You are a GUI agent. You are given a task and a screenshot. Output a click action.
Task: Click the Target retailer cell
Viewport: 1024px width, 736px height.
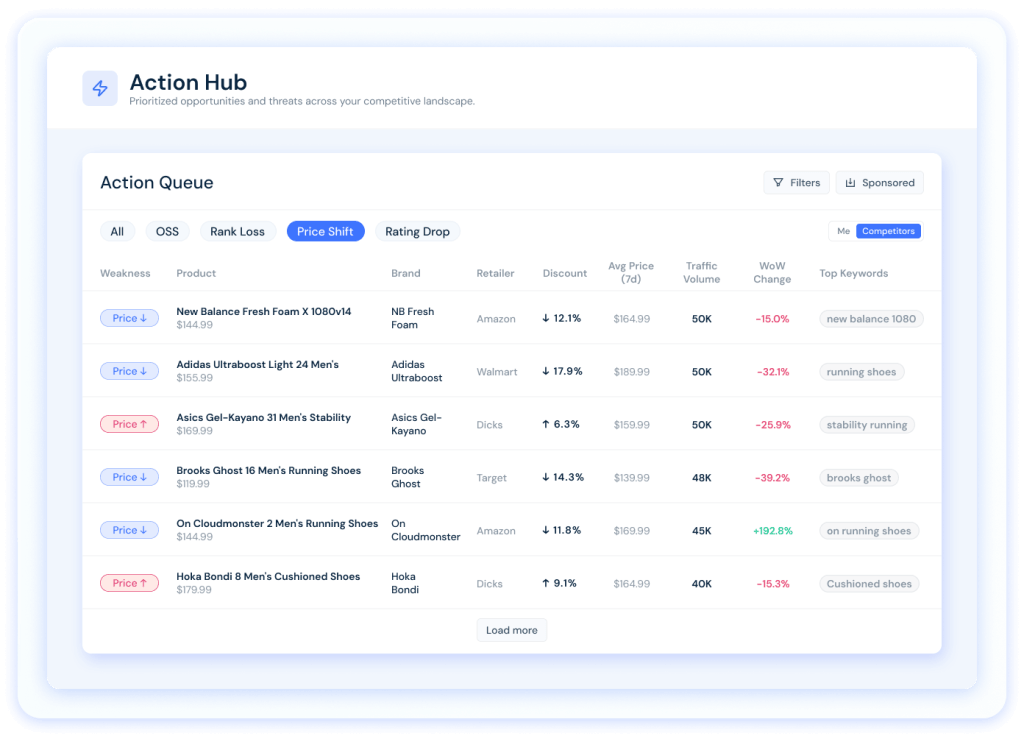(491, 477)
